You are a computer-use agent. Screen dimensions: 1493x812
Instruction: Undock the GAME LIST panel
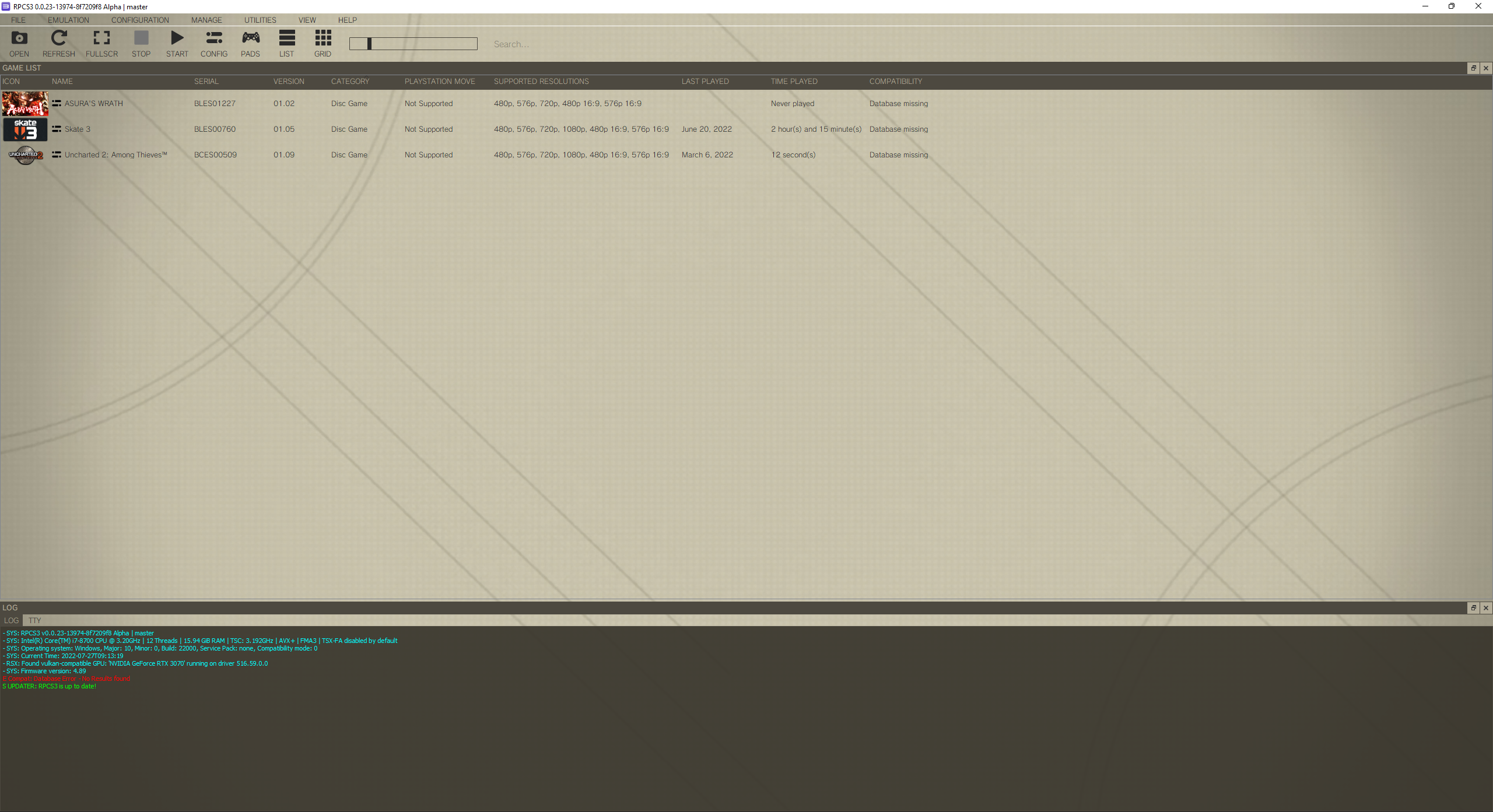coord(1473,68)
